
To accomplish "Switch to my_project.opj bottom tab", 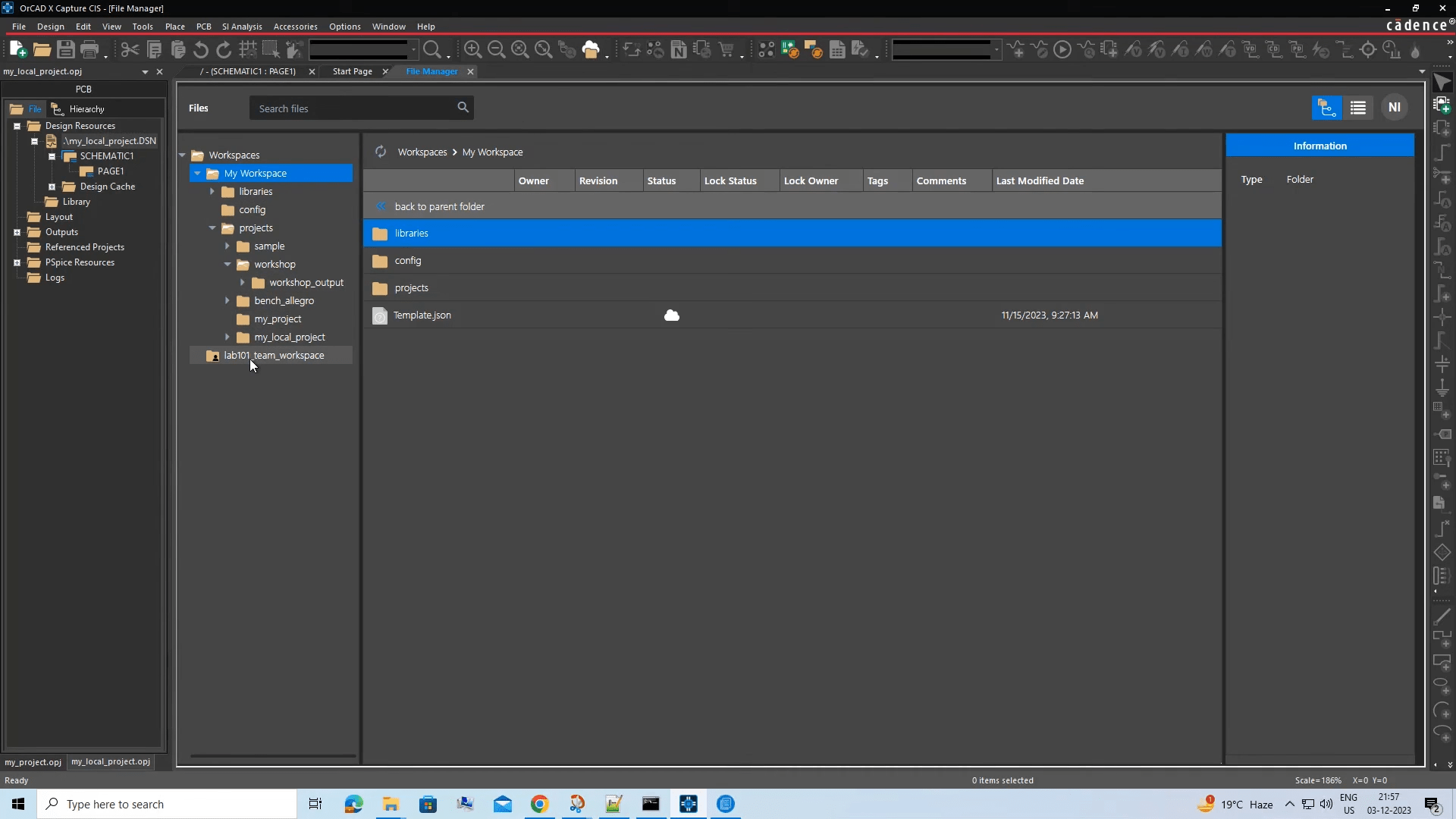I will point(33,762).
